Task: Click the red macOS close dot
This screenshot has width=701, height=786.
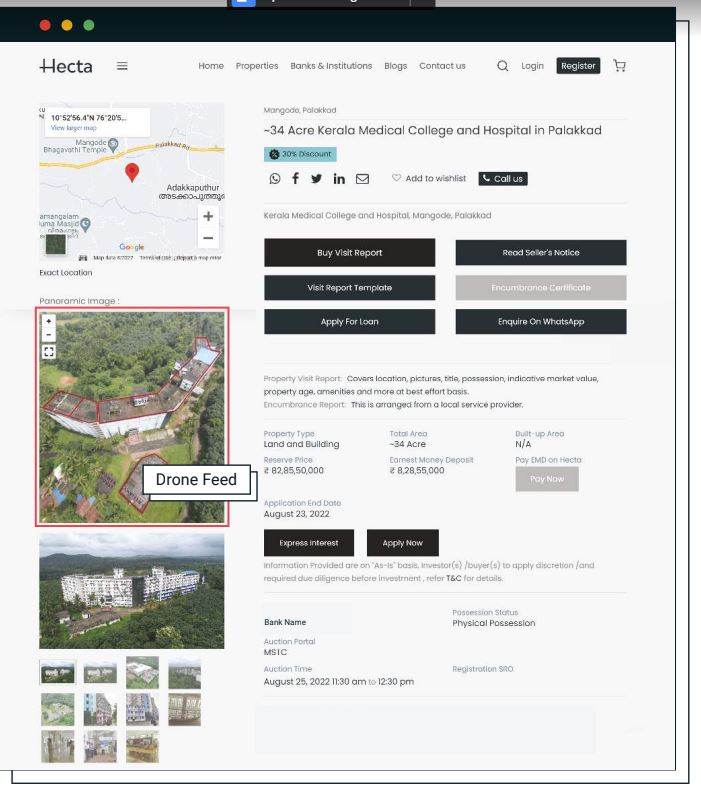Action: (x=45, y=25)
